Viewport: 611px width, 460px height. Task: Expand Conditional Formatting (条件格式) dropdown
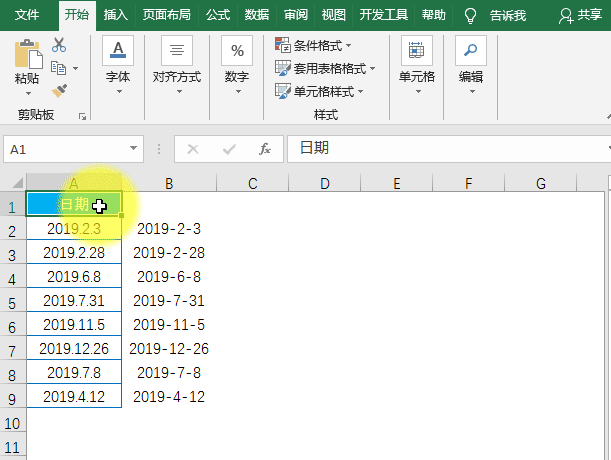point(347,46)
